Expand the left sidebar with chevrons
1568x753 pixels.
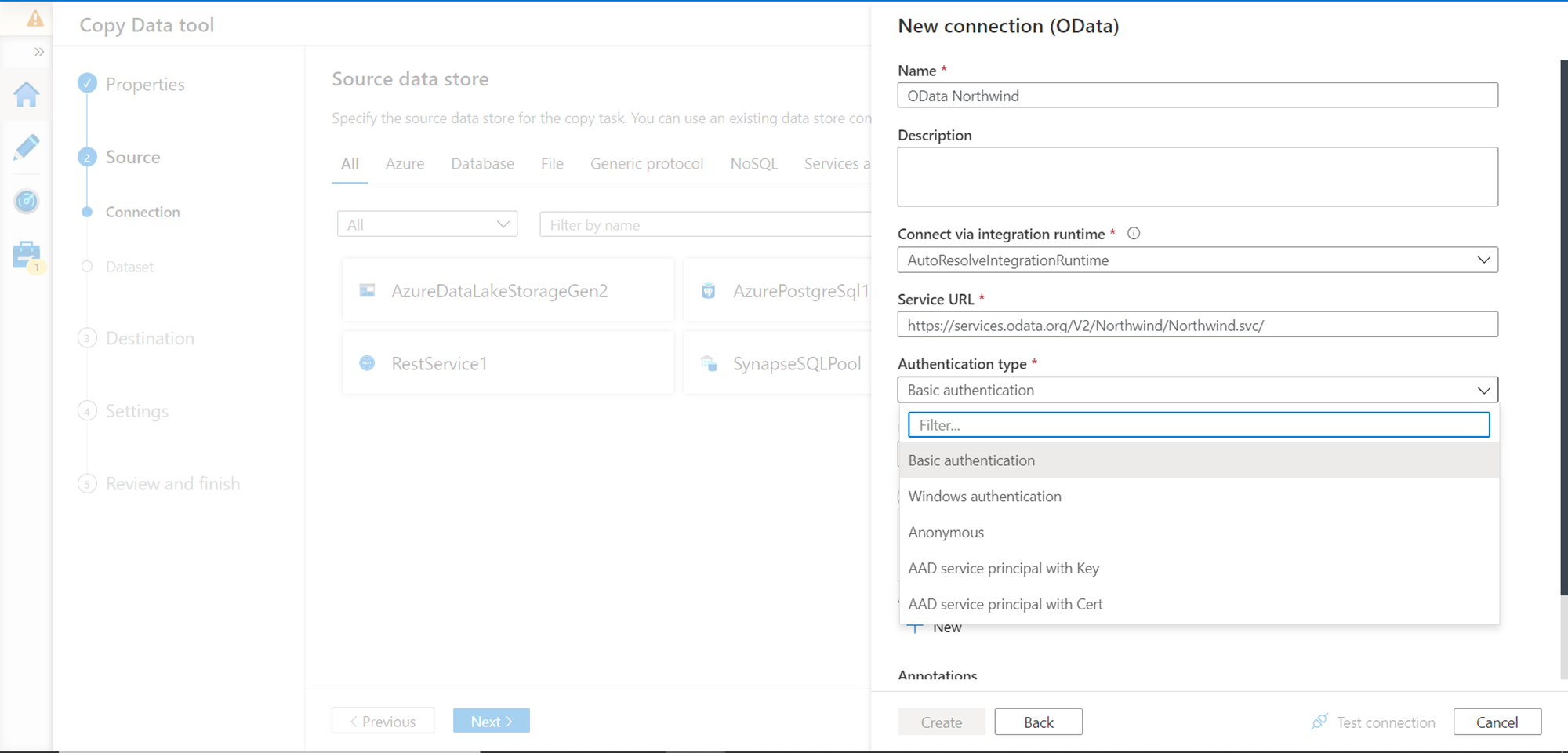click(38, 52)
